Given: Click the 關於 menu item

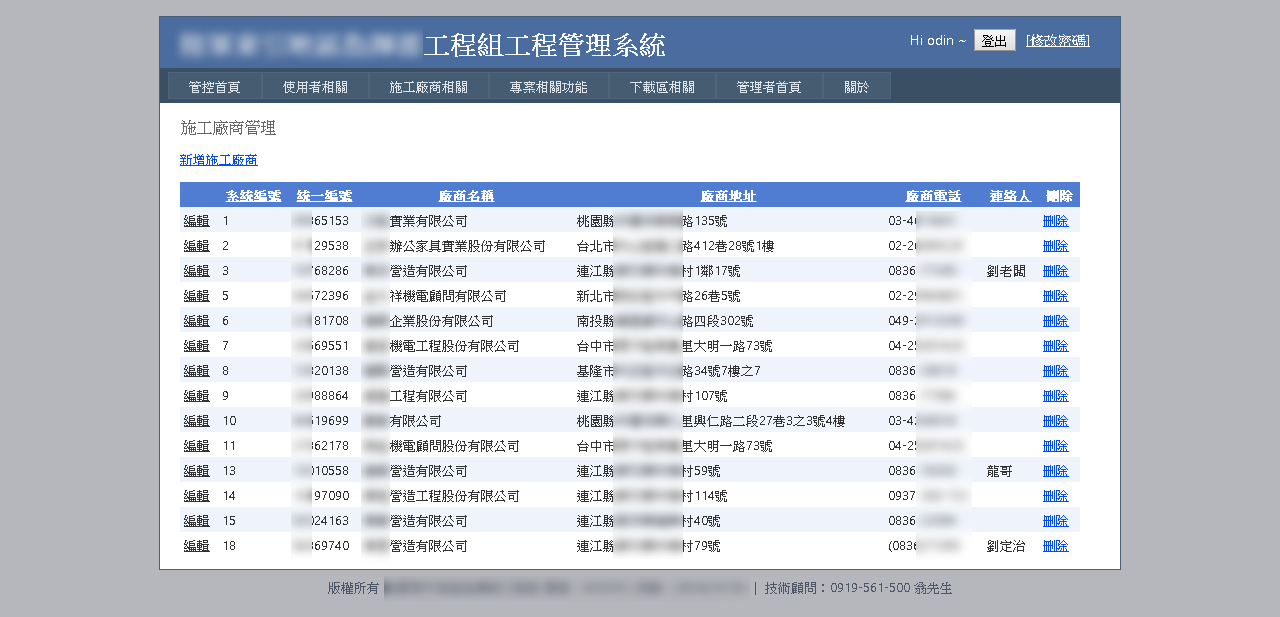Looking at the screenshot, I should 856,87.
